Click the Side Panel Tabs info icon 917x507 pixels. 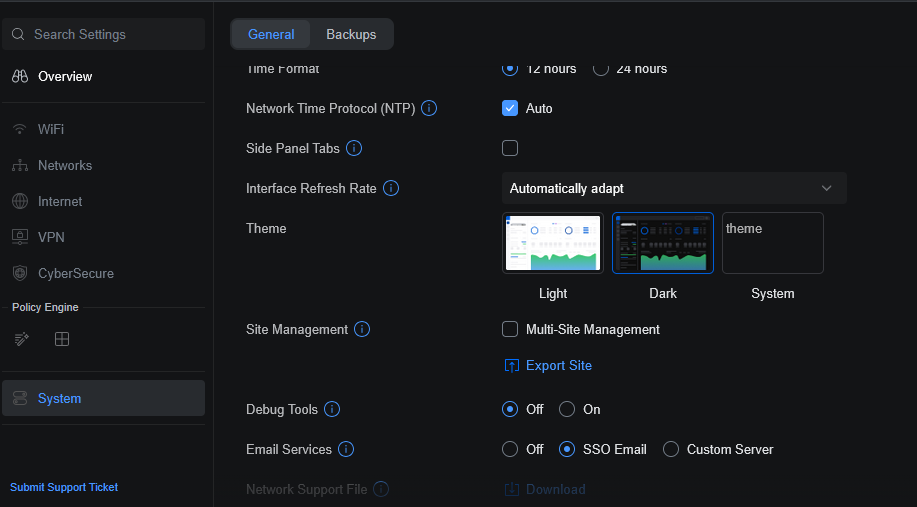(354, 148)
